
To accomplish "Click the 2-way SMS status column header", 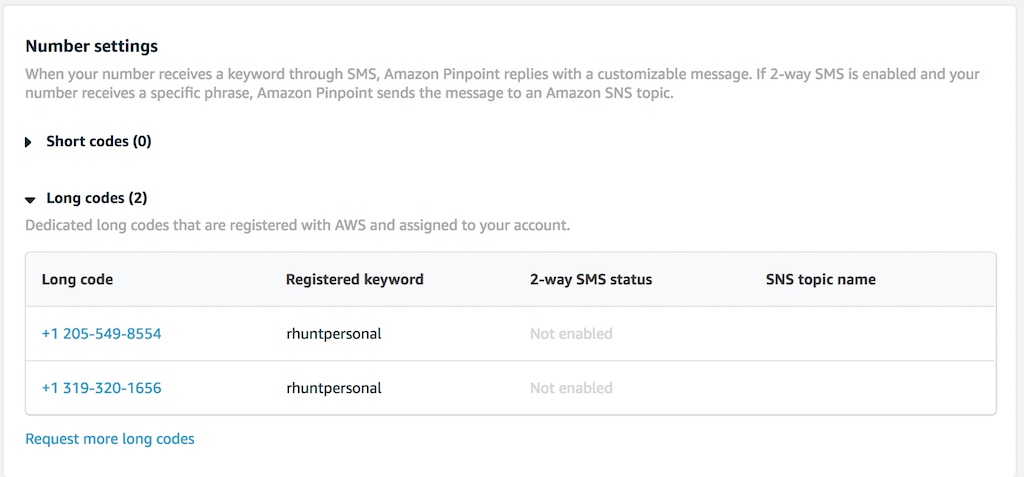I will [x=590, y=280].
